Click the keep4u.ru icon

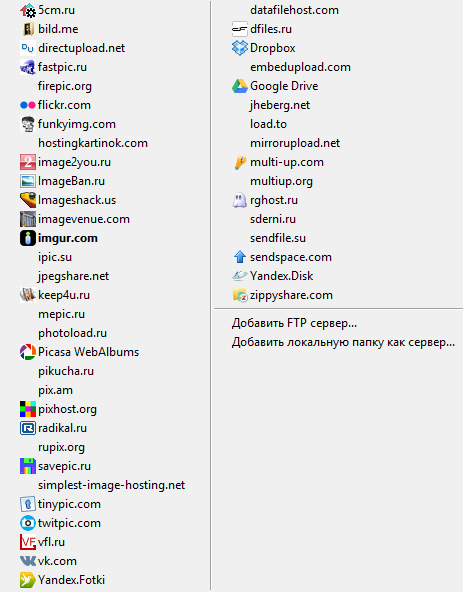click(28, 295)
